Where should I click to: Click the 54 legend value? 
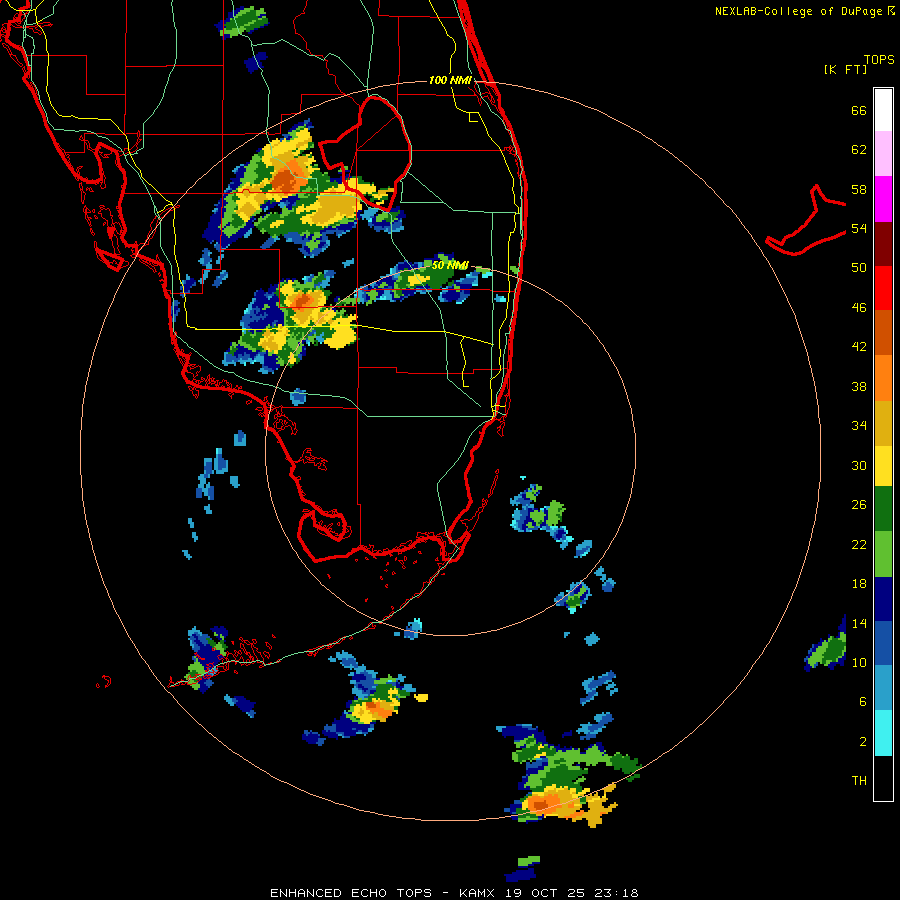(859, 228)
